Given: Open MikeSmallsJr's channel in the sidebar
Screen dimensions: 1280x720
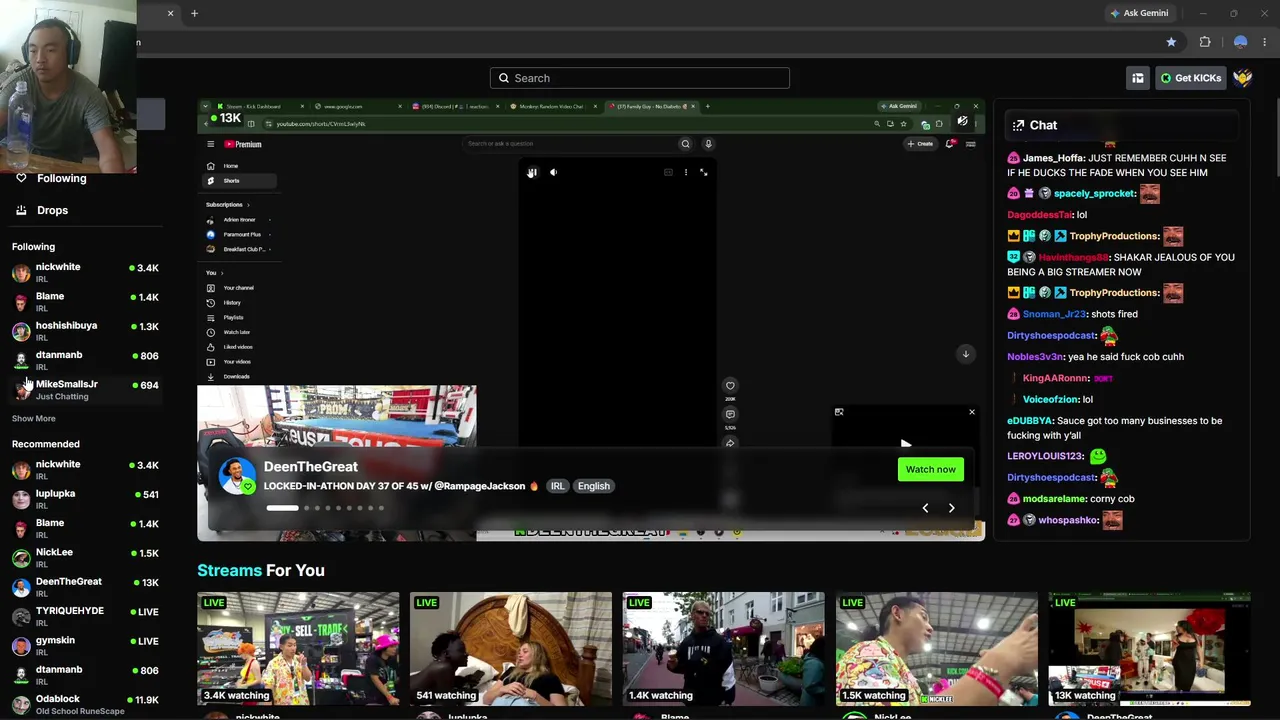Looking at the screenshot, I should click(x=85, y=389).
